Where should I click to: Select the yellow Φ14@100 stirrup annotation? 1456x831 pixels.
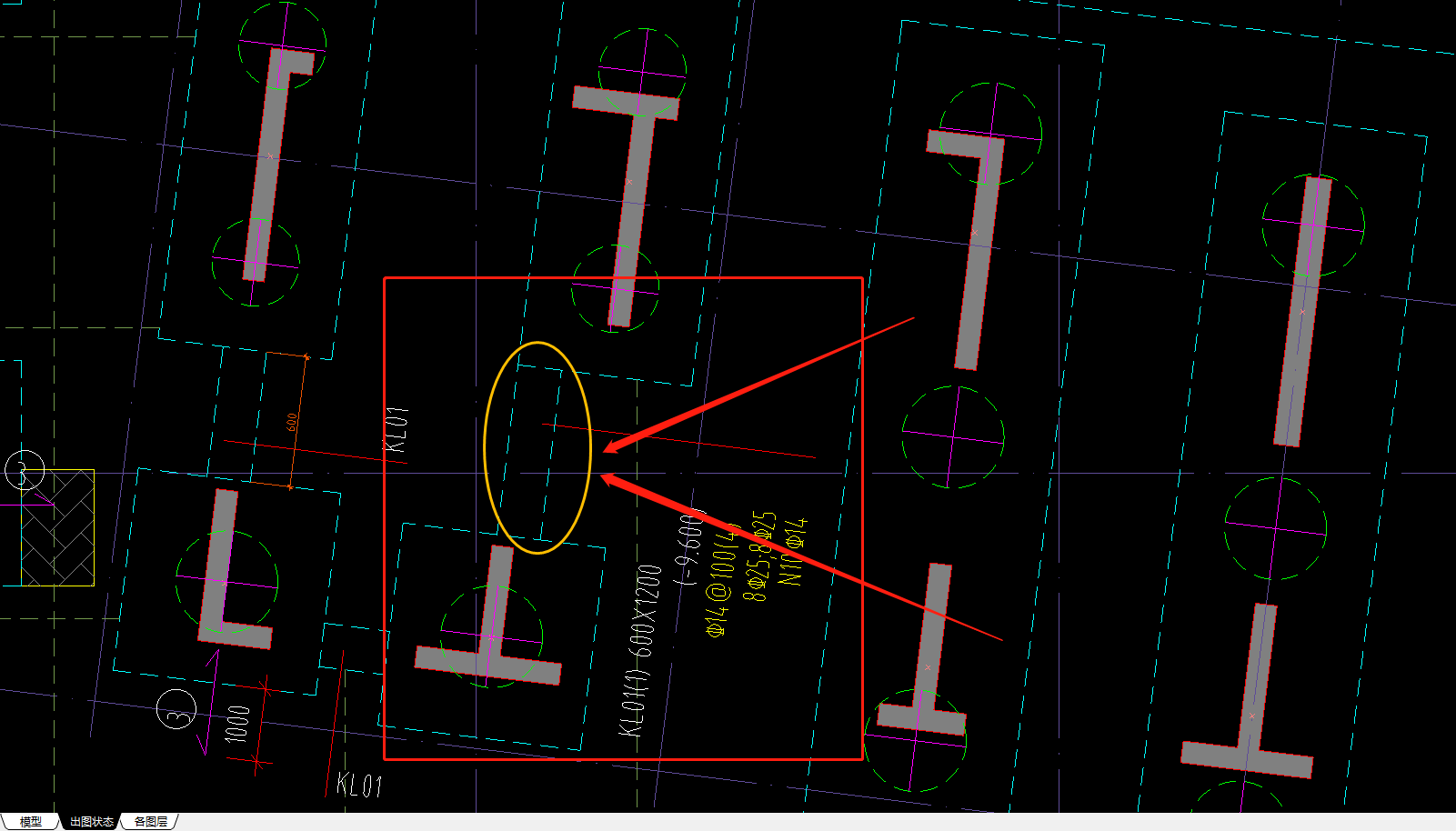coord(724,579)
